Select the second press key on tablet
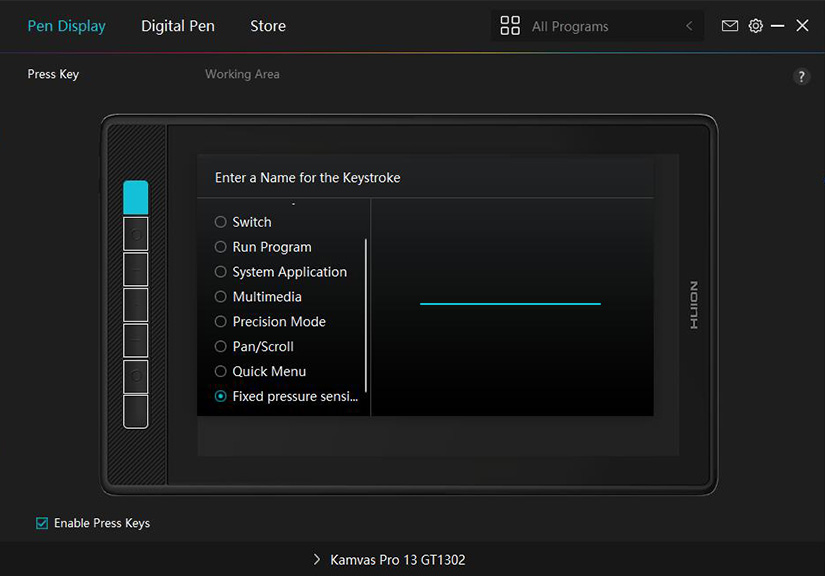825x576 pixels. click(136, 234)
